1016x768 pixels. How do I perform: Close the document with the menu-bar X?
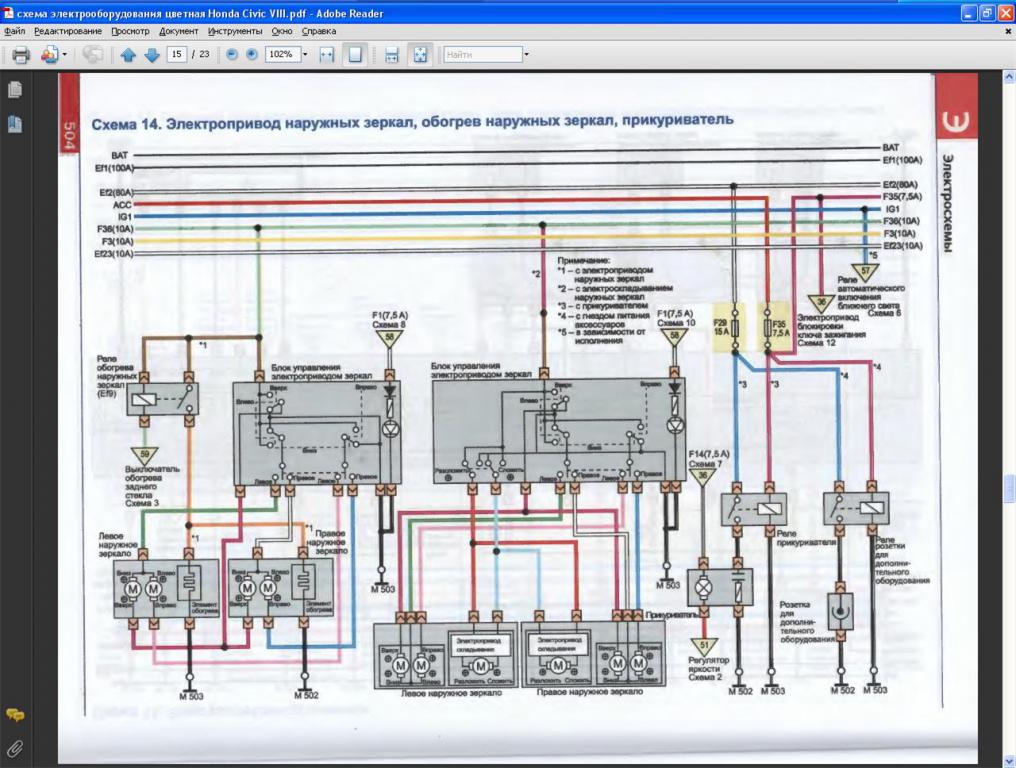[1008, 31]
